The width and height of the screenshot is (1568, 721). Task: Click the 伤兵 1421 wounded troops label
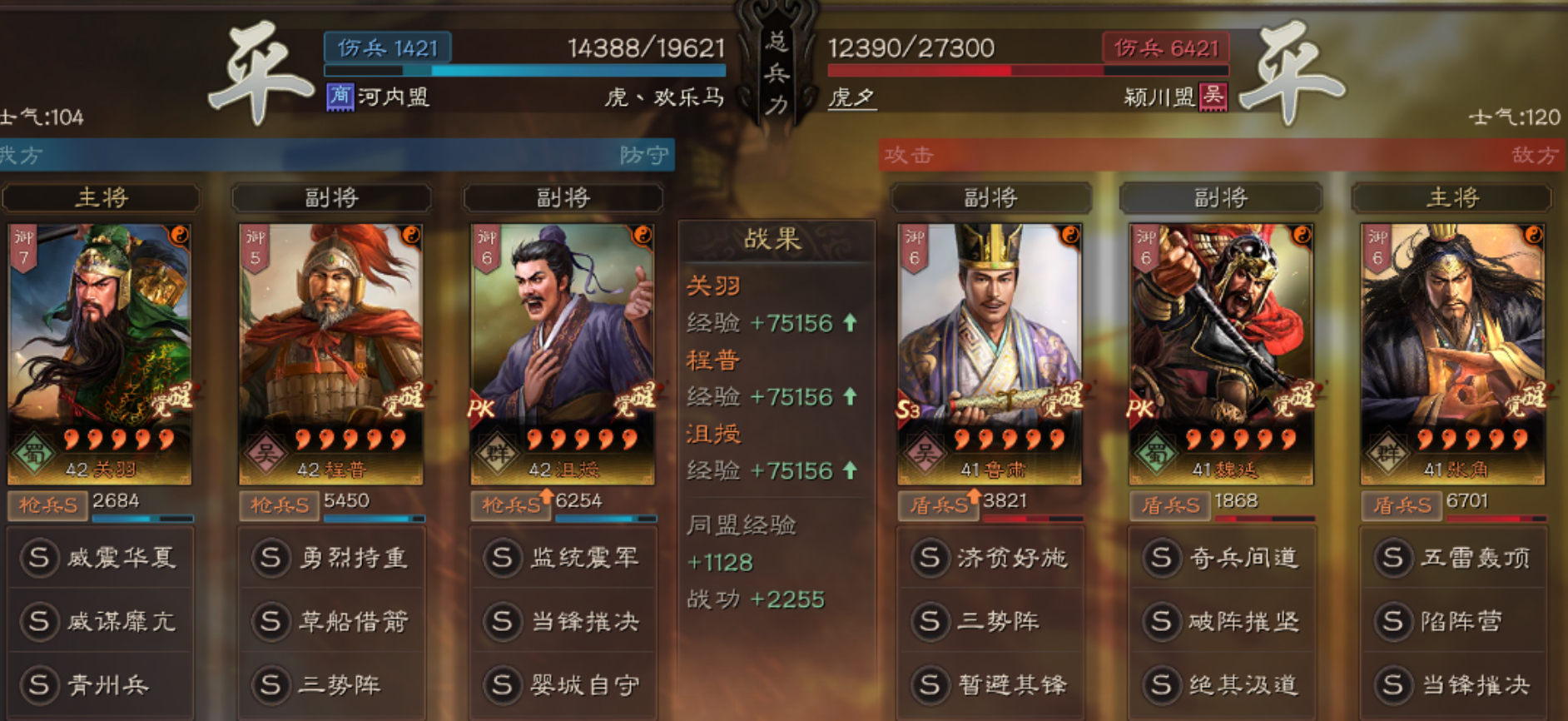[388, 47]
